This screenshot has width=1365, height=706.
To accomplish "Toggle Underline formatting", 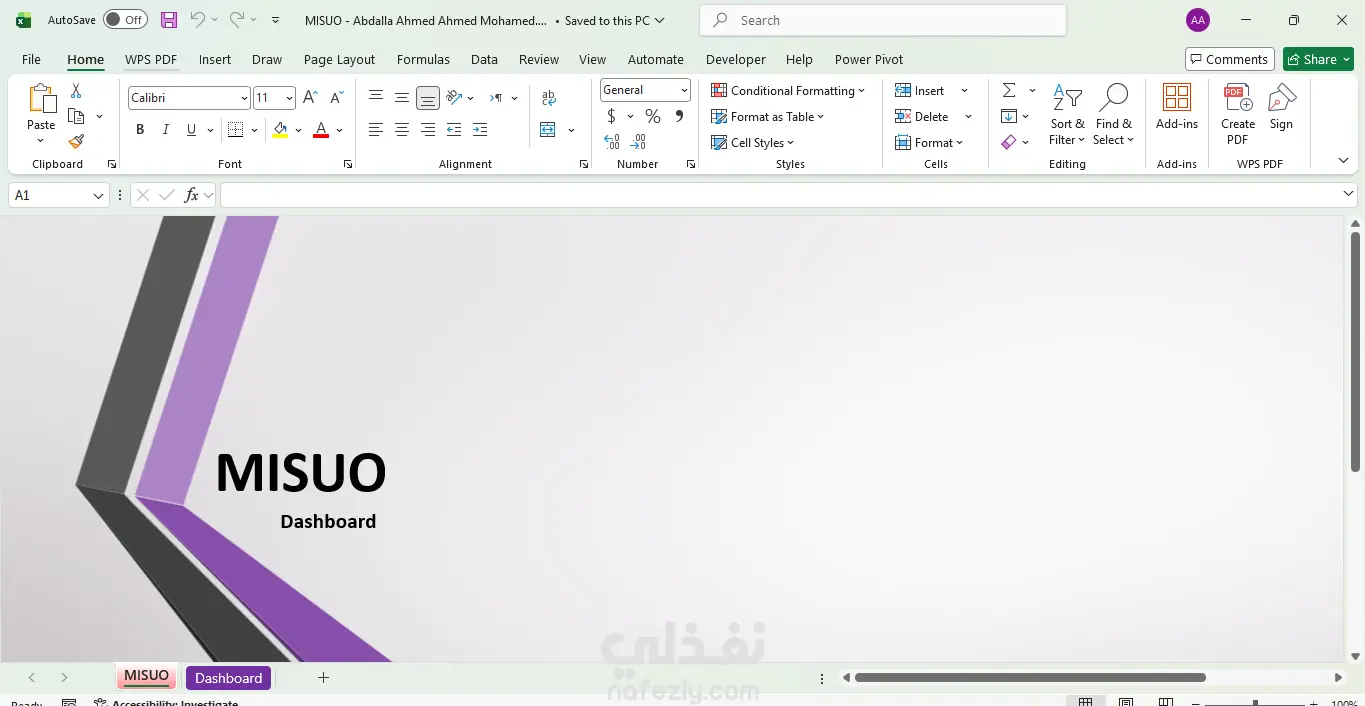I will (x=191, y=130).
